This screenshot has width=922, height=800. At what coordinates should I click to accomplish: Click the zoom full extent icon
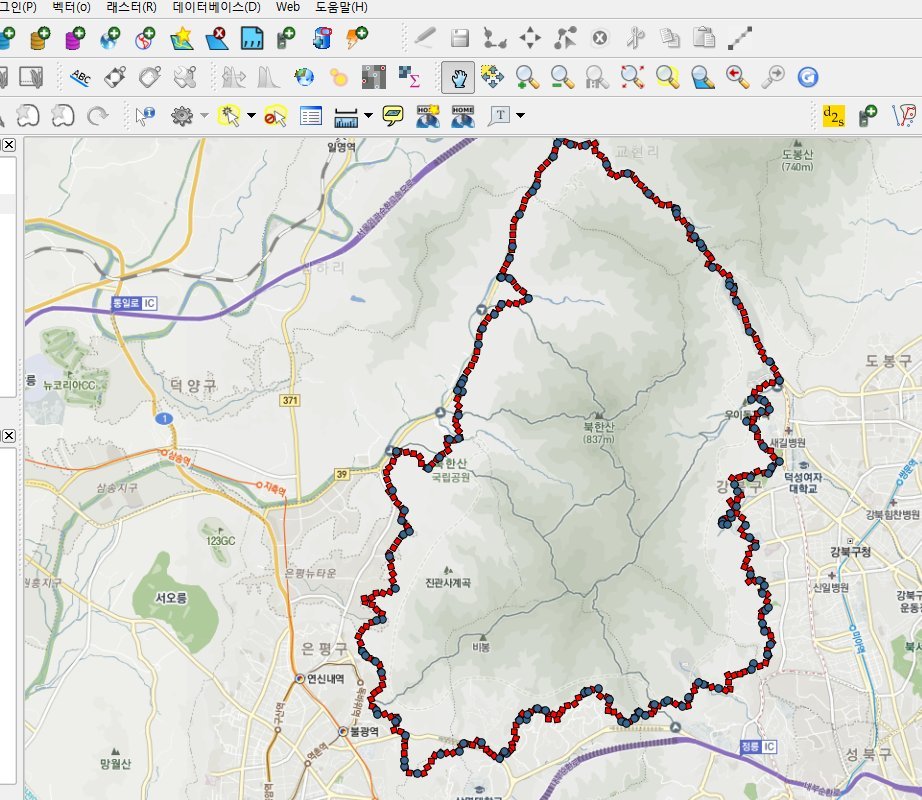(x=632, y=77)
